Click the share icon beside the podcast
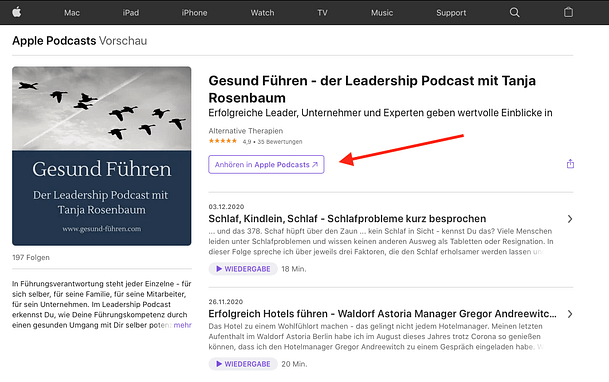 coord(570,163)
